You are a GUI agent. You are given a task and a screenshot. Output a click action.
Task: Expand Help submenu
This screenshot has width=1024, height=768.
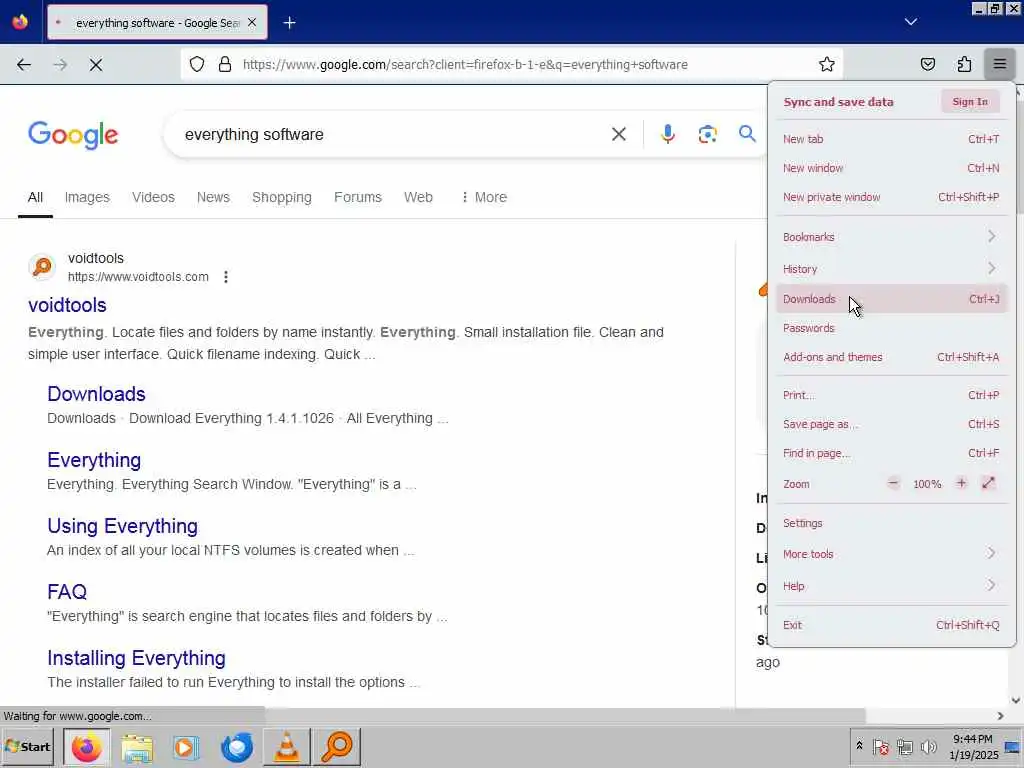coord(891,586)
